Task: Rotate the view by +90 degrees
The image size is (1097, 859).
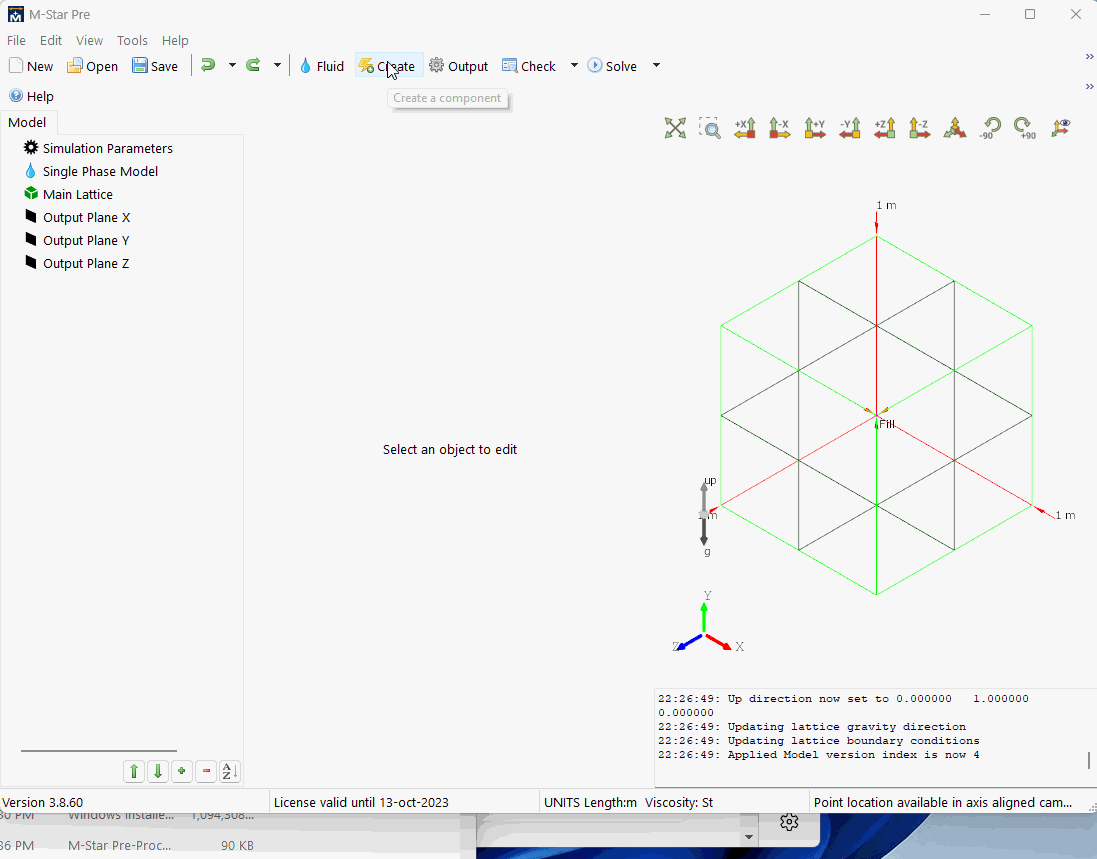Action: [1025, 128]
